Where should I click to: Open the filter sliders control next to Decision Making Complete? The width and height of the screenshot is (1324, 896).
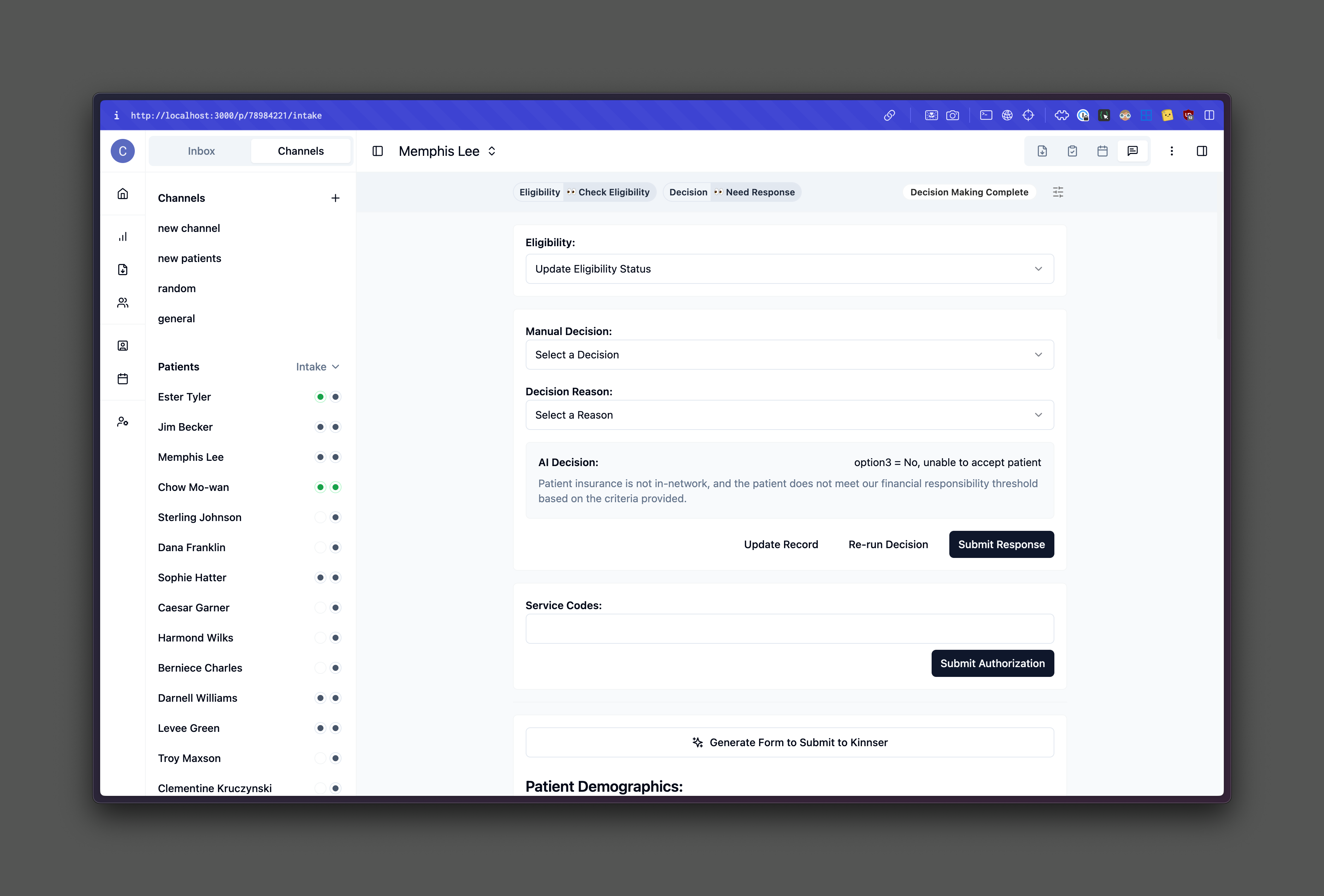[x=1058, y=192]
